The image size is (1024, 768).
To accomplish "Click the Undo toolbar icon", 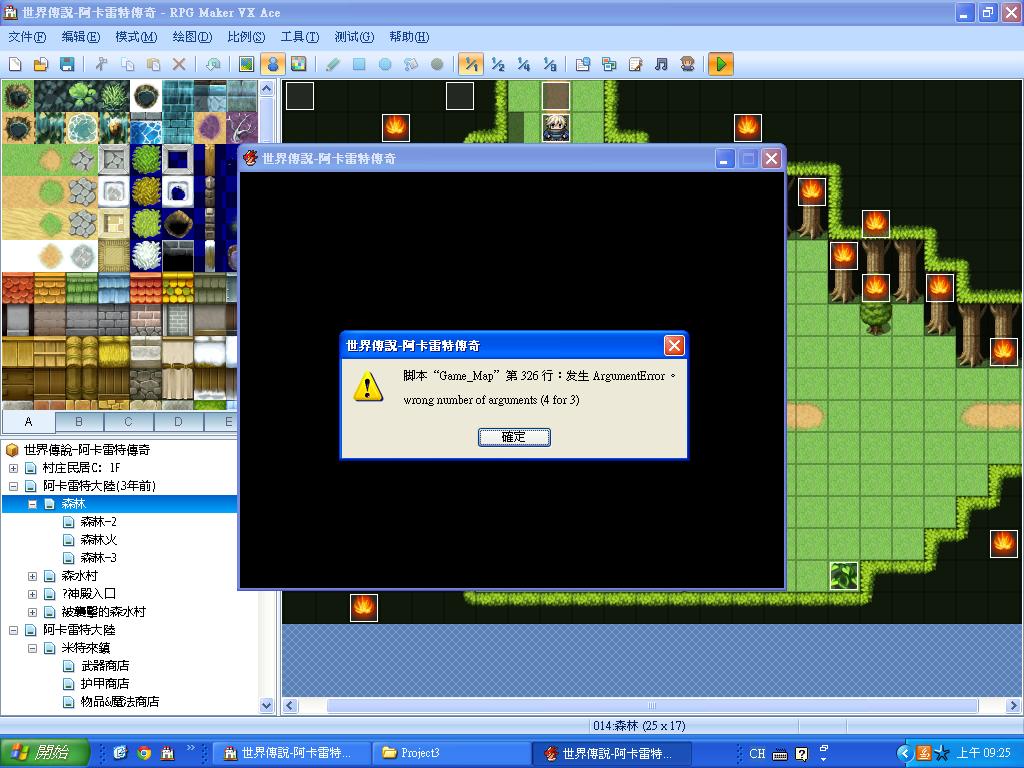I will click(x=213, y=64).
